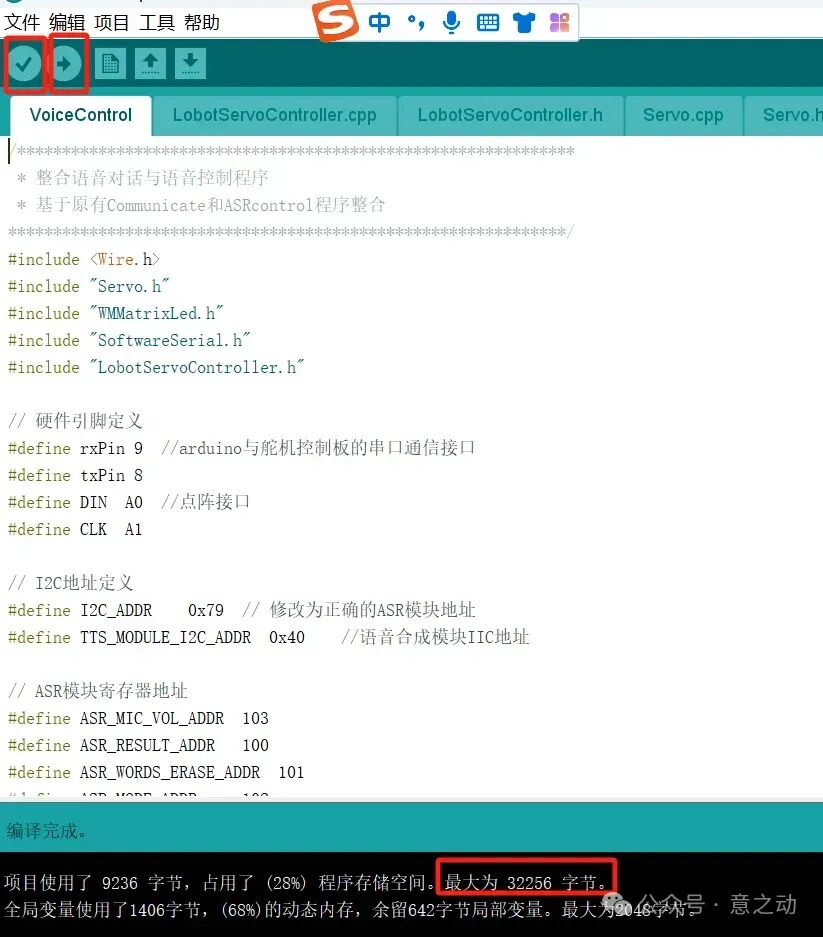Open the 项目 menu
Image resolution: width=823 pixels, height=937 pixels.
coord(112,23)
